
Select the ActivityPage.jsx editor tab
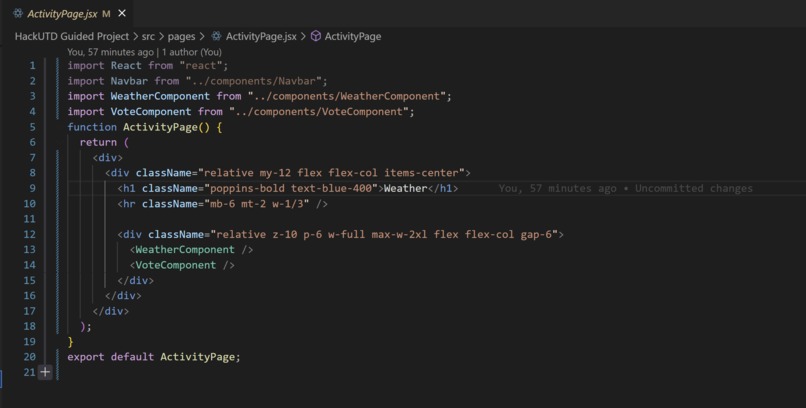67,13
